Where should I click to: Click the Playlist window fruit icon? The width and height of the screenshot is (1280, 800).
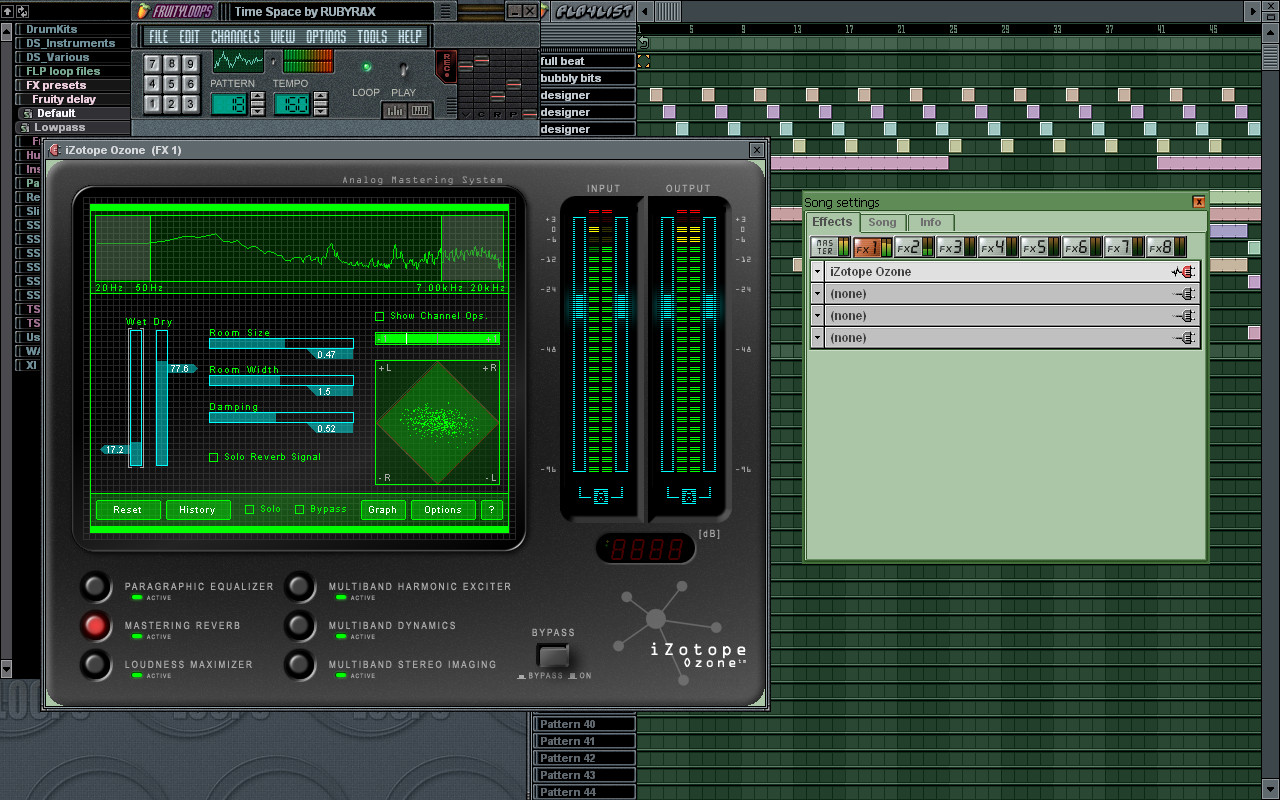click(x=545, y=11)
